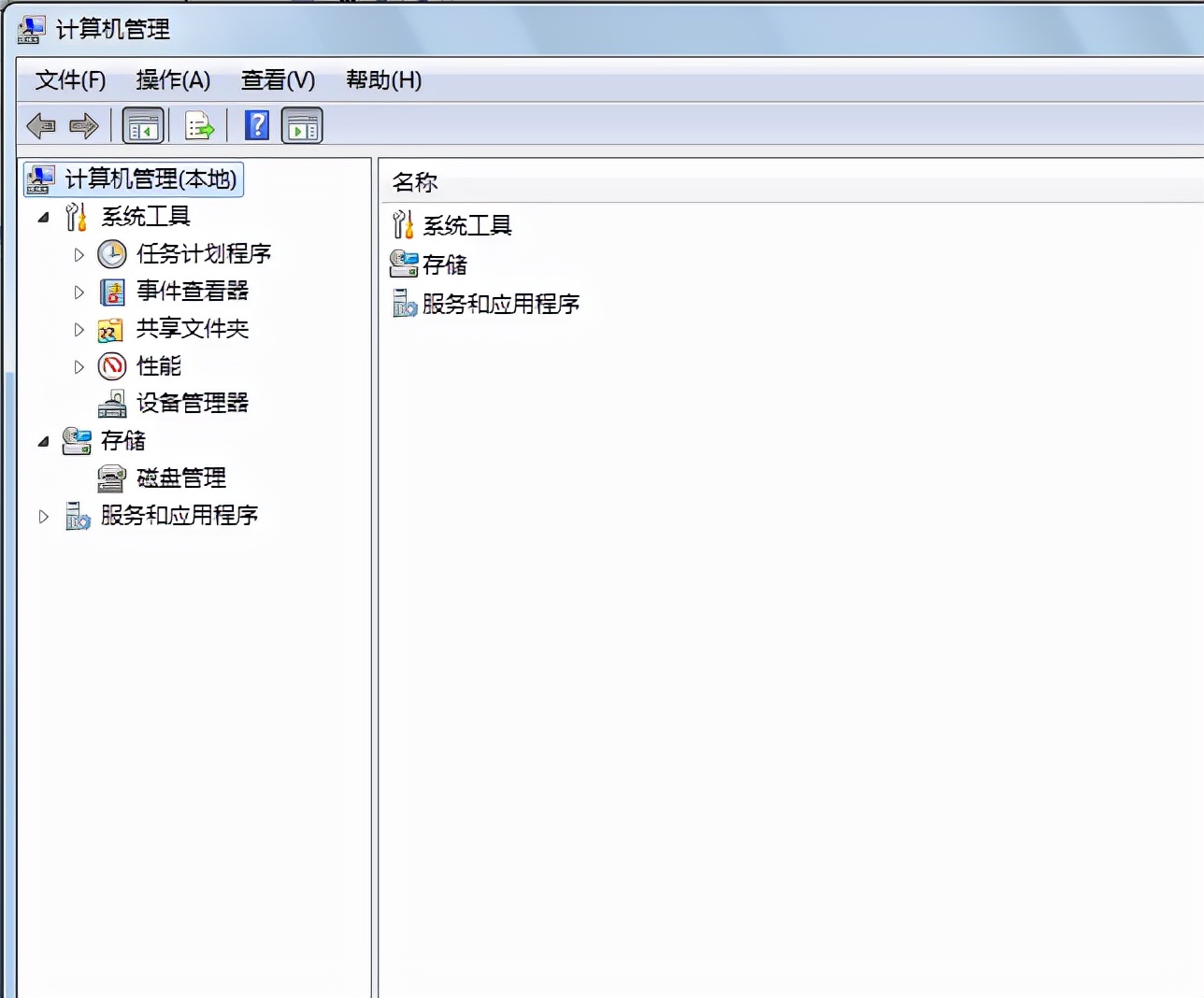Open the Performance (性能) monitor icon
The image size is (1204, 998).
[112, 366]
